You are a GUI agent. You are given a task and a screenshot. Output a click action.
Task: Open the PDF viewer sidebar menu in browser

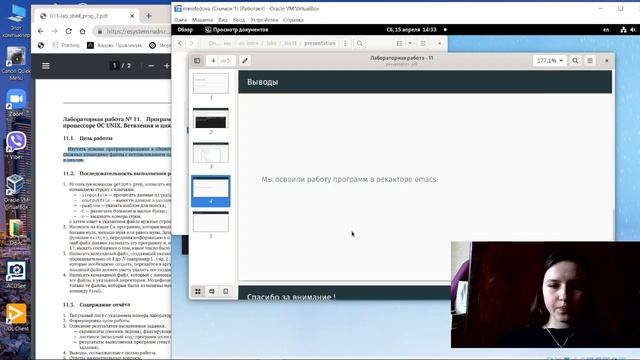[46, 66]
